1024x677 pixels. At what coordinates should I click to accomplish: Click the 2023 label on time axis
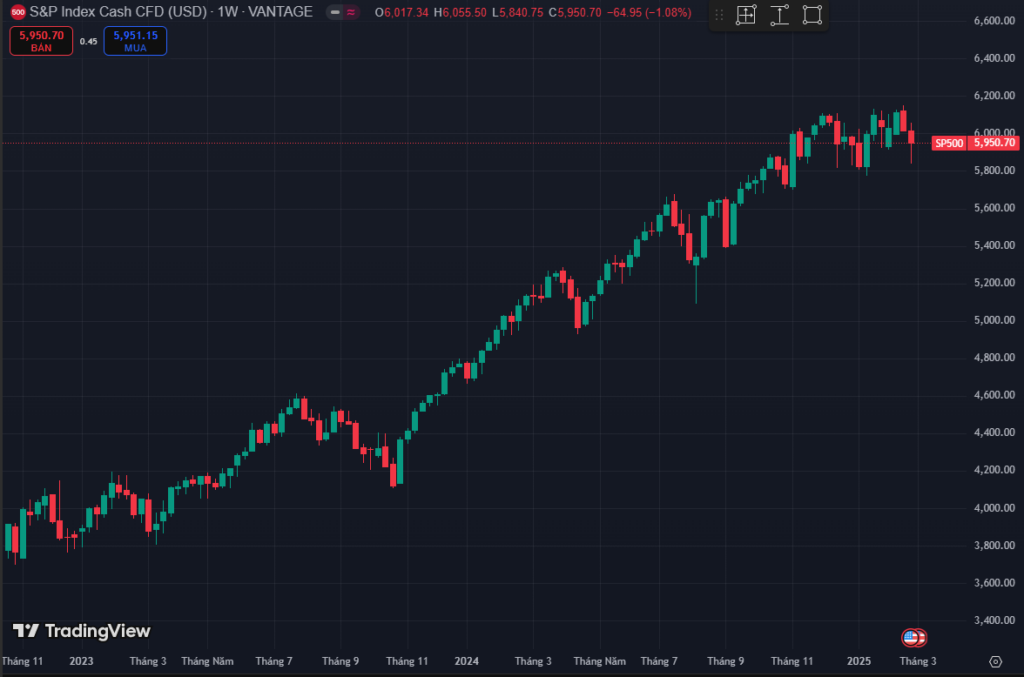click(81, 661)
